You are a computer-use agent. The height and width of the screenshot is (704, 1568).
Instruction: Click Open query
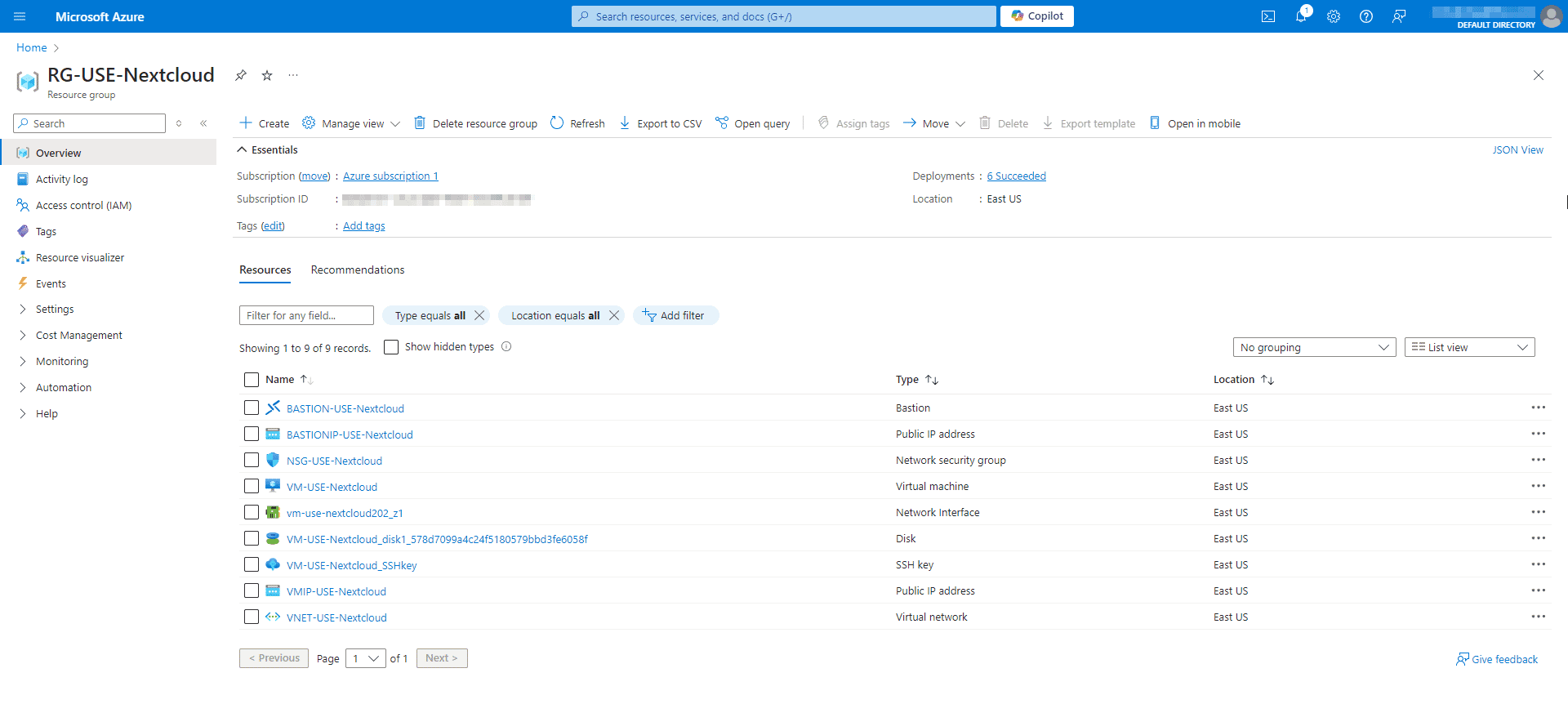coord(753,123)
